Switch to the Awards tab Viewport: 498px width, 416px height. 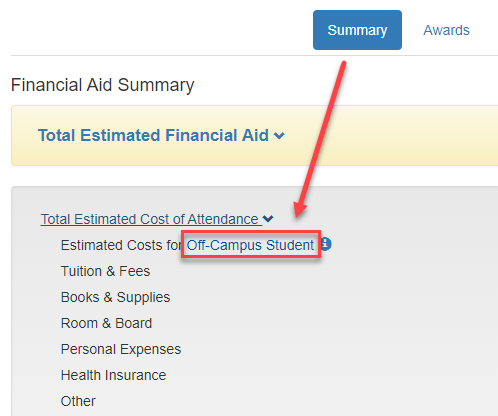point(446,30)
